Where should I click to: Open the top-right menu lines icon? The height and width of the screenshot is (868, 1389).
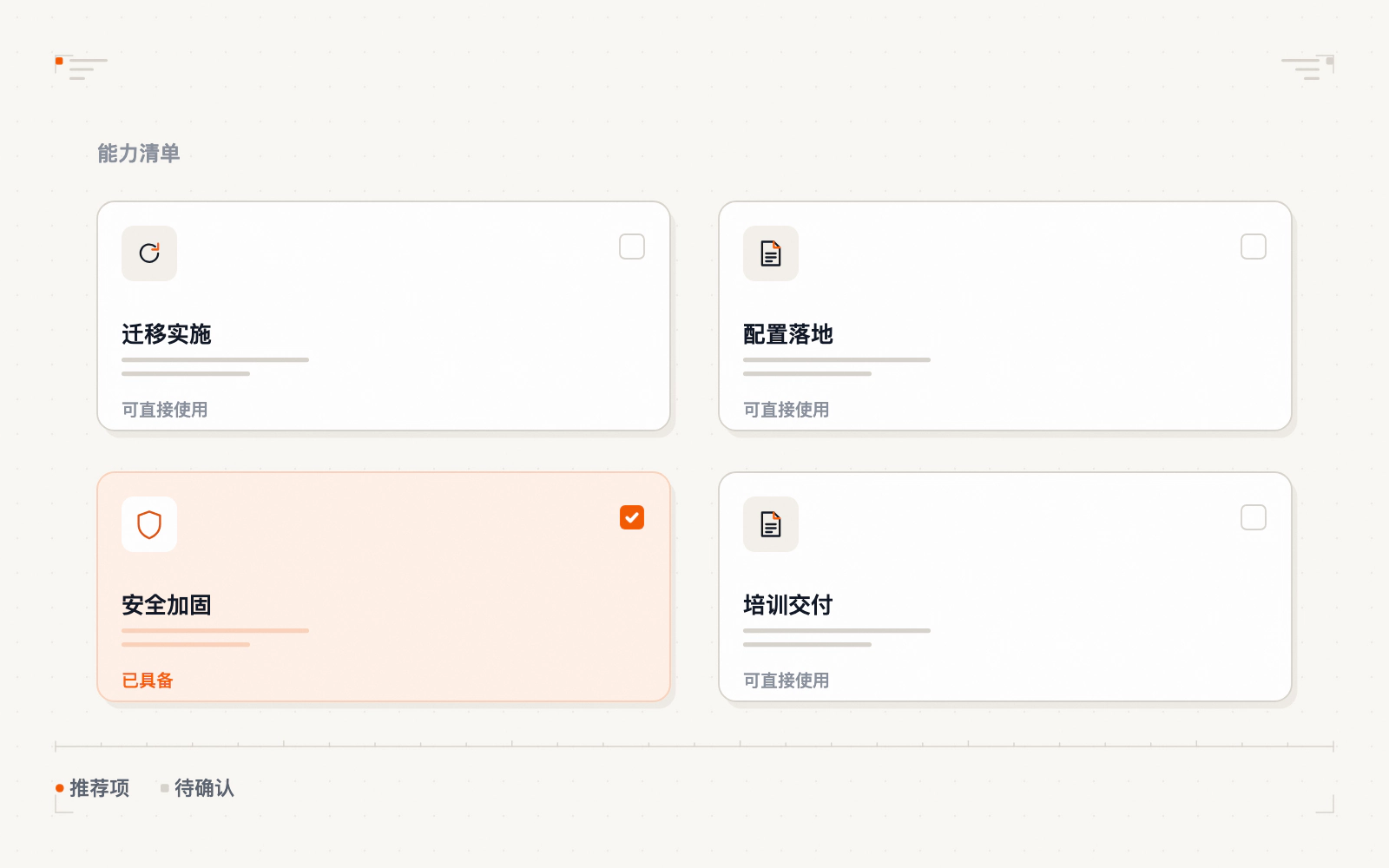(1300, 69)
